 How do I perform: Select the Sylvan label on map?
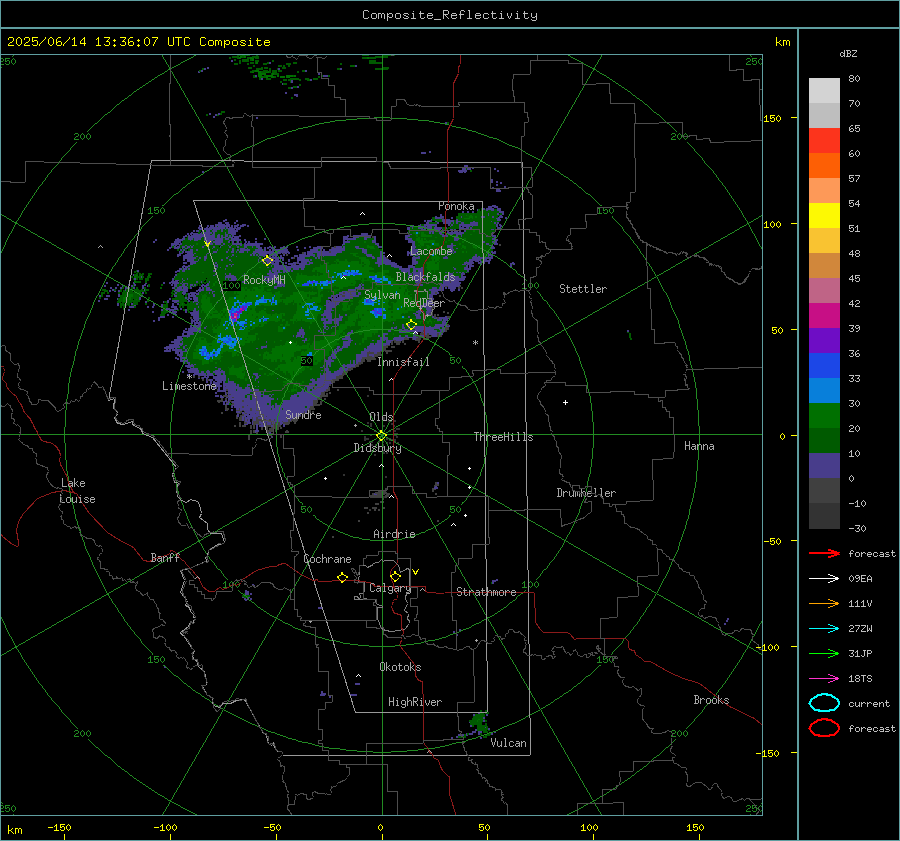pyautogui.click(x=382, y=295)
